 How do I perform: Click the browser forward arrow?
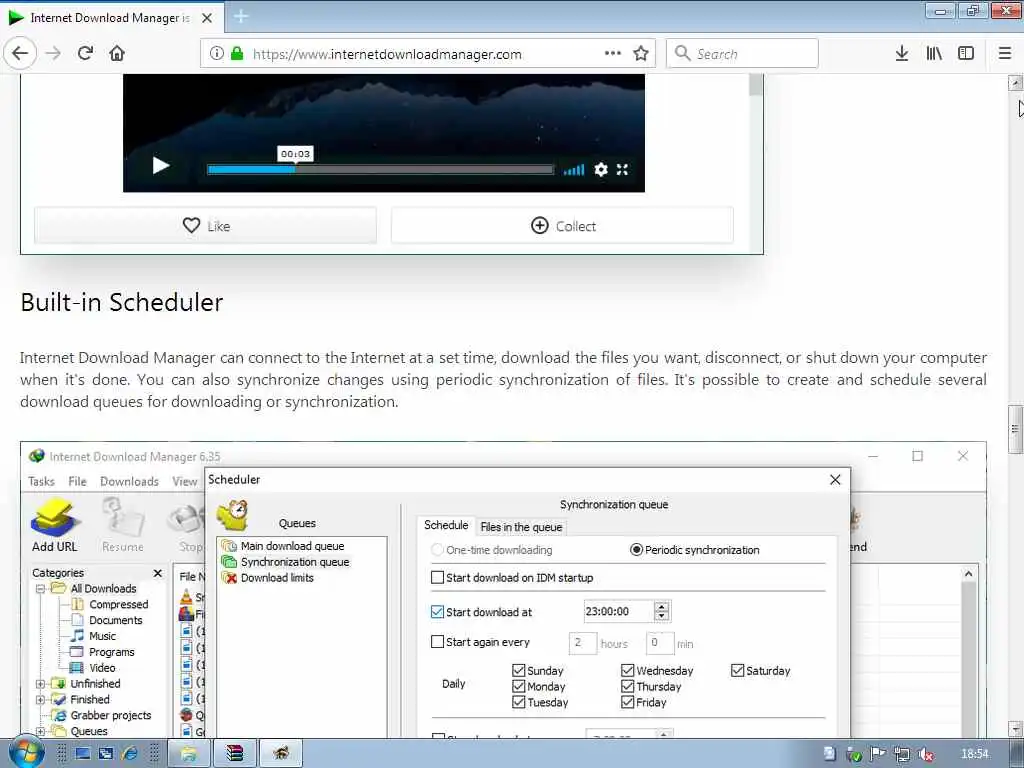point(54,53)
